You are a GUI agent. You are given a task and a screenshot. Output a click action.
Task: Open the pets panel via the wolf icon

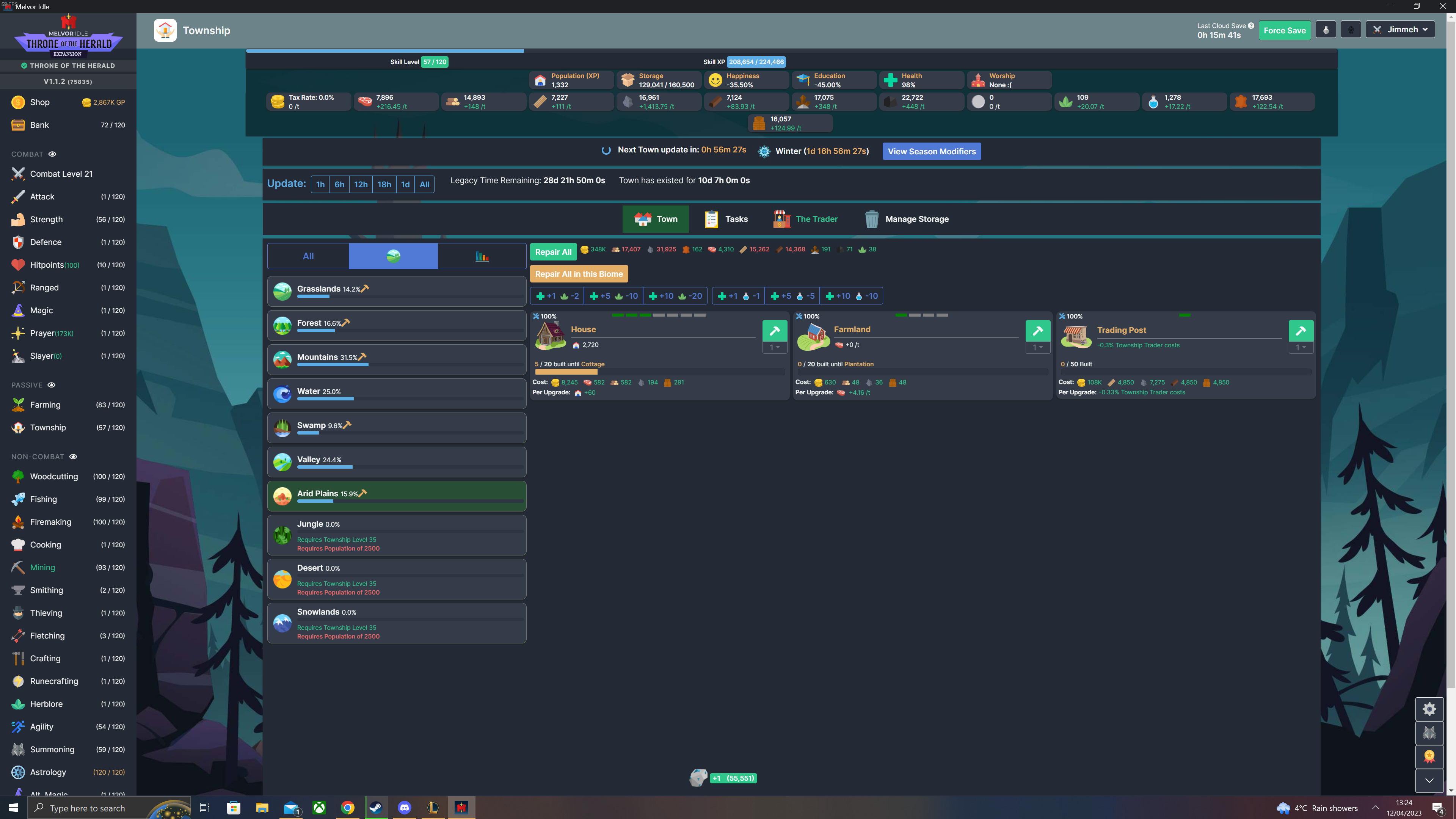[1429, 733]
